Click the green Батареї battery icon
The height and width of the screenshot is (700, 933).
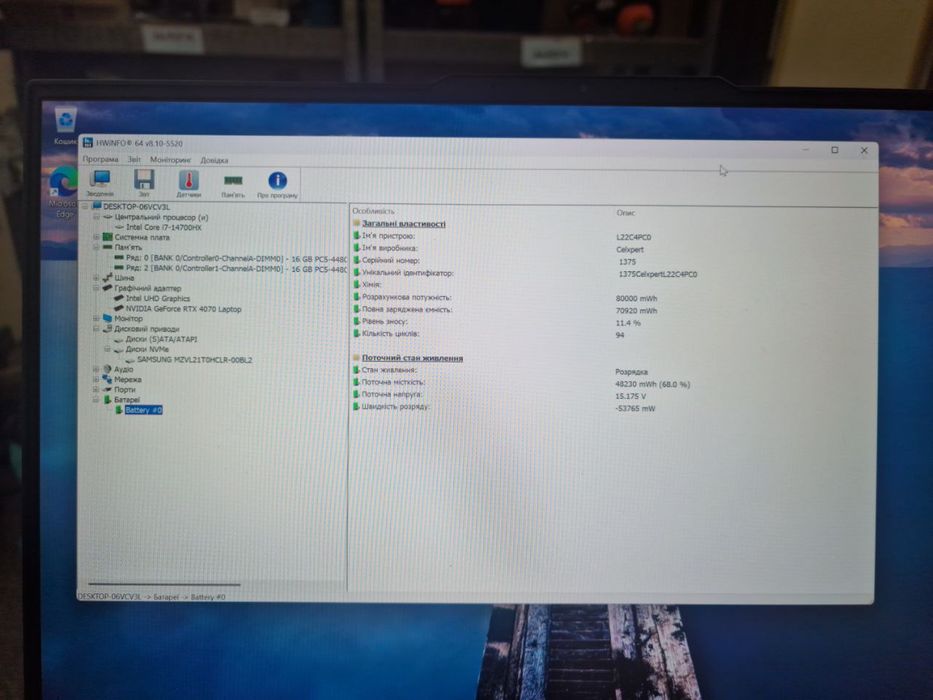click(108, 399)
